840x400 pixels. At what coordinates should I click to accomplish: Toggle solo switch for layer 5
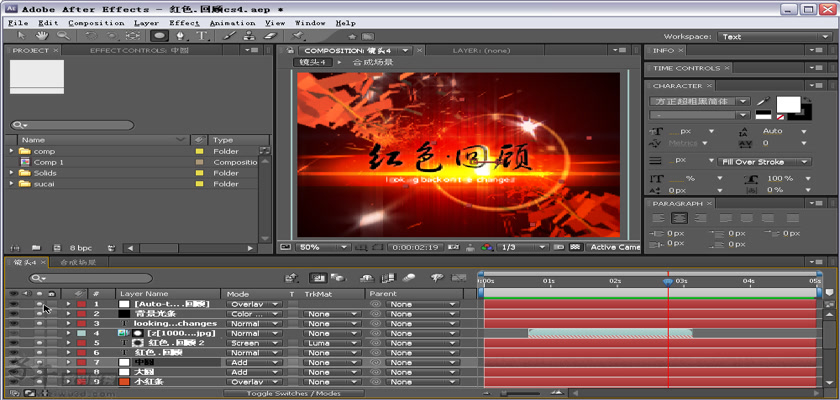(x=39, y=343)
